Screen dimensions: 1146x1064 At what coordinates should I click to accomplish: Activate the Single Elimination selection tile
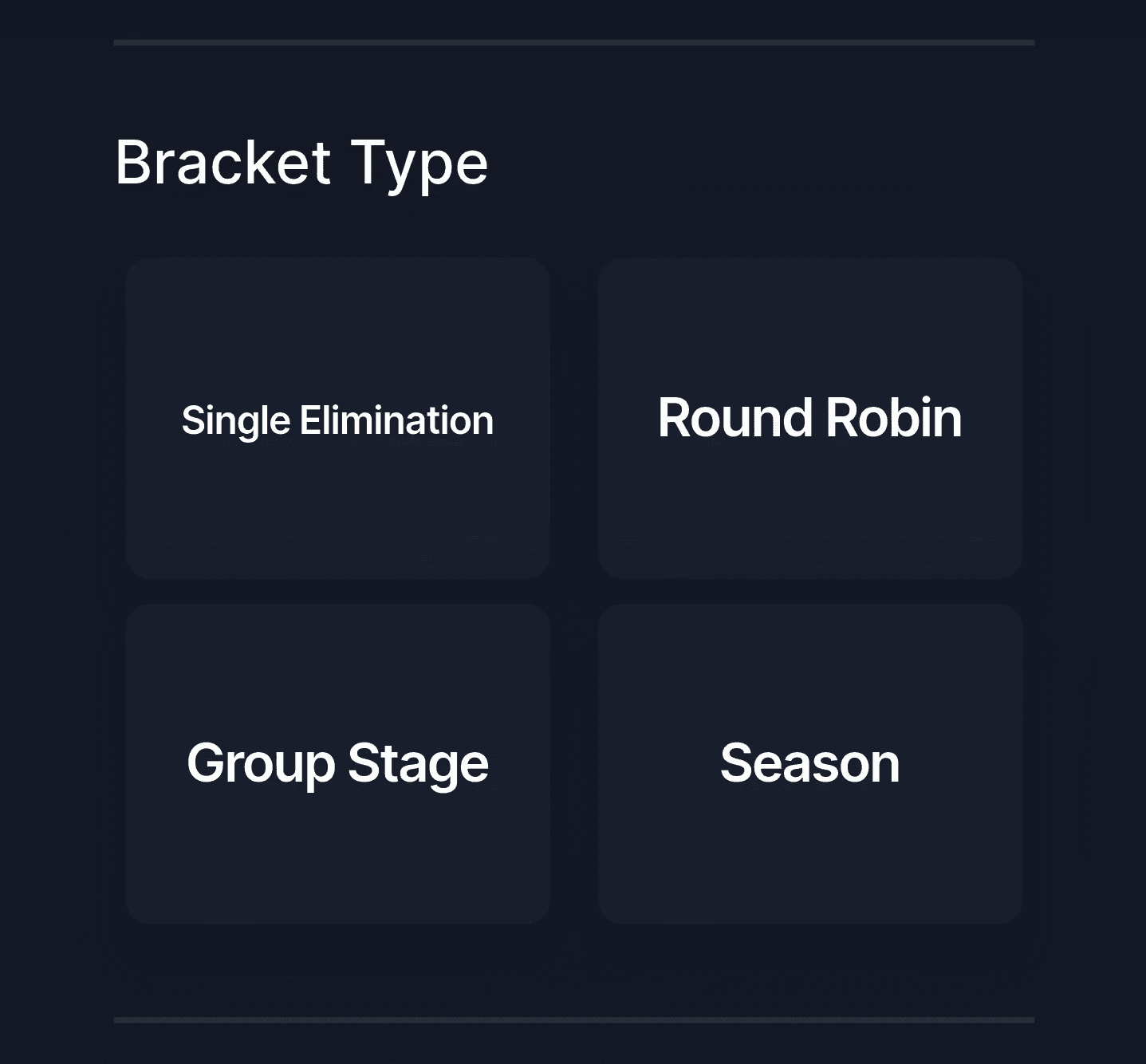pyautogui.click(x=337, y=417)
